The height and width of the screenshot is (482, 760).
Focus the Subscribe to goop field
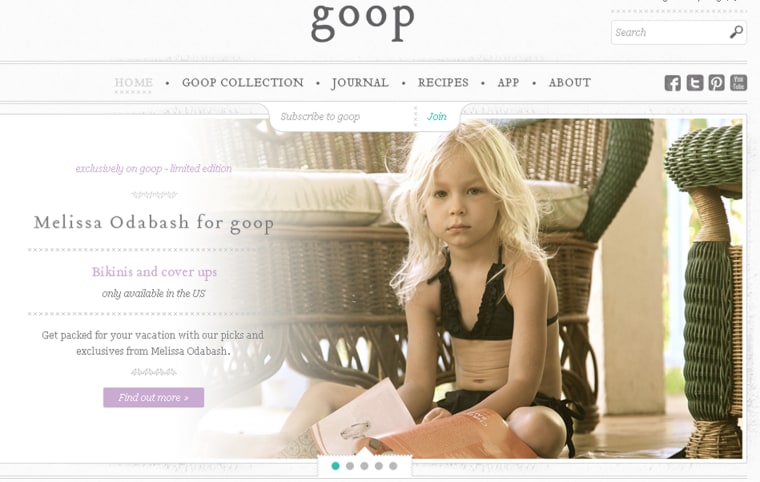click(344, 117)
